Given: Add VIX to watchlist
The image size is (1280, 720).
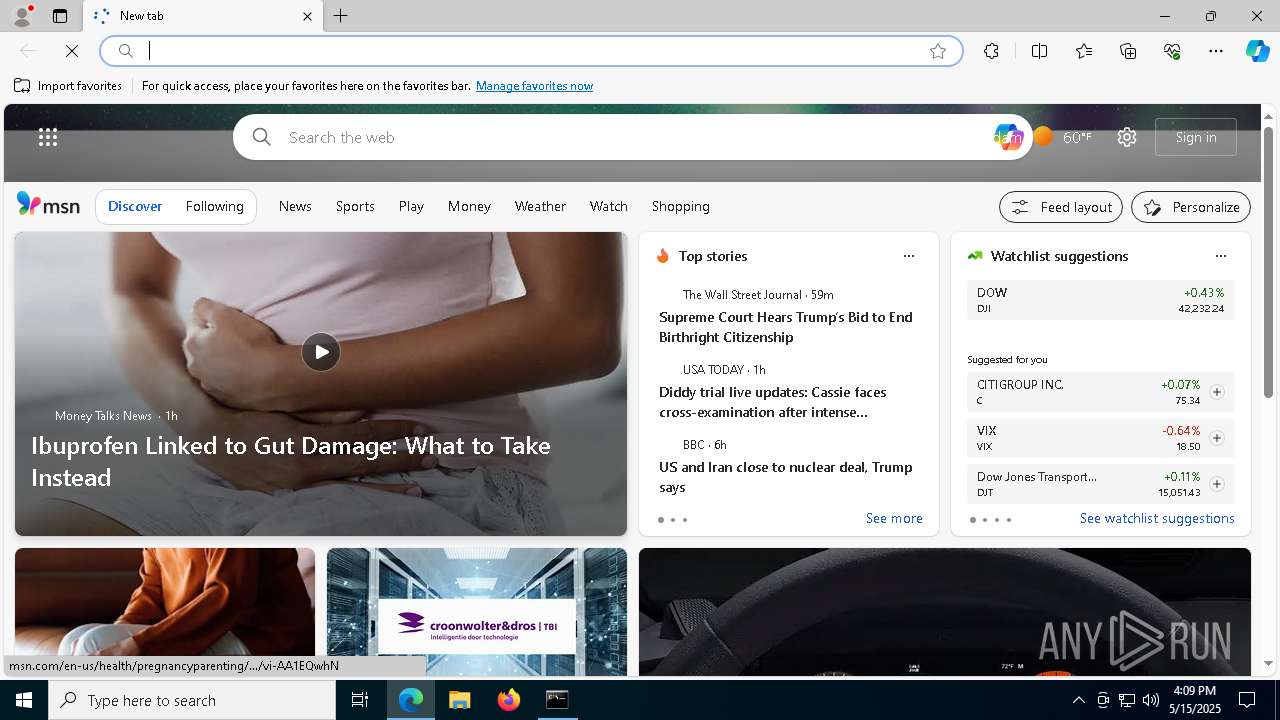Looking at the screenshot, I should [1216, 438].
